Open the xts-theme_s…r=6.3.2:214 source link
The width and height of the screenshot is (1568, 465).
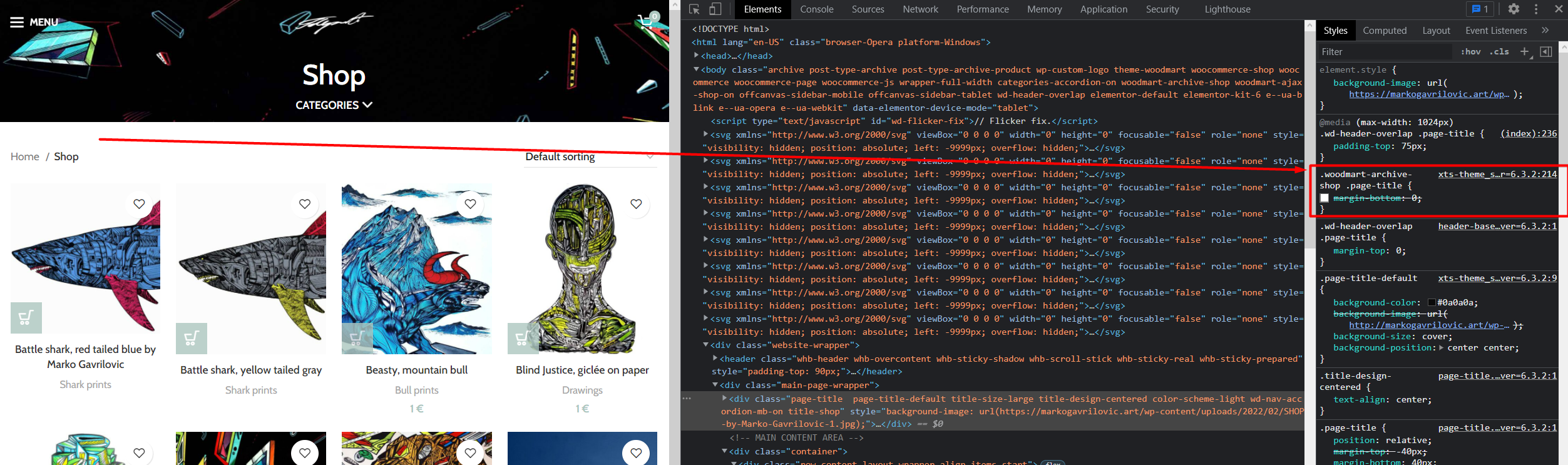(x=1497, y=174)
